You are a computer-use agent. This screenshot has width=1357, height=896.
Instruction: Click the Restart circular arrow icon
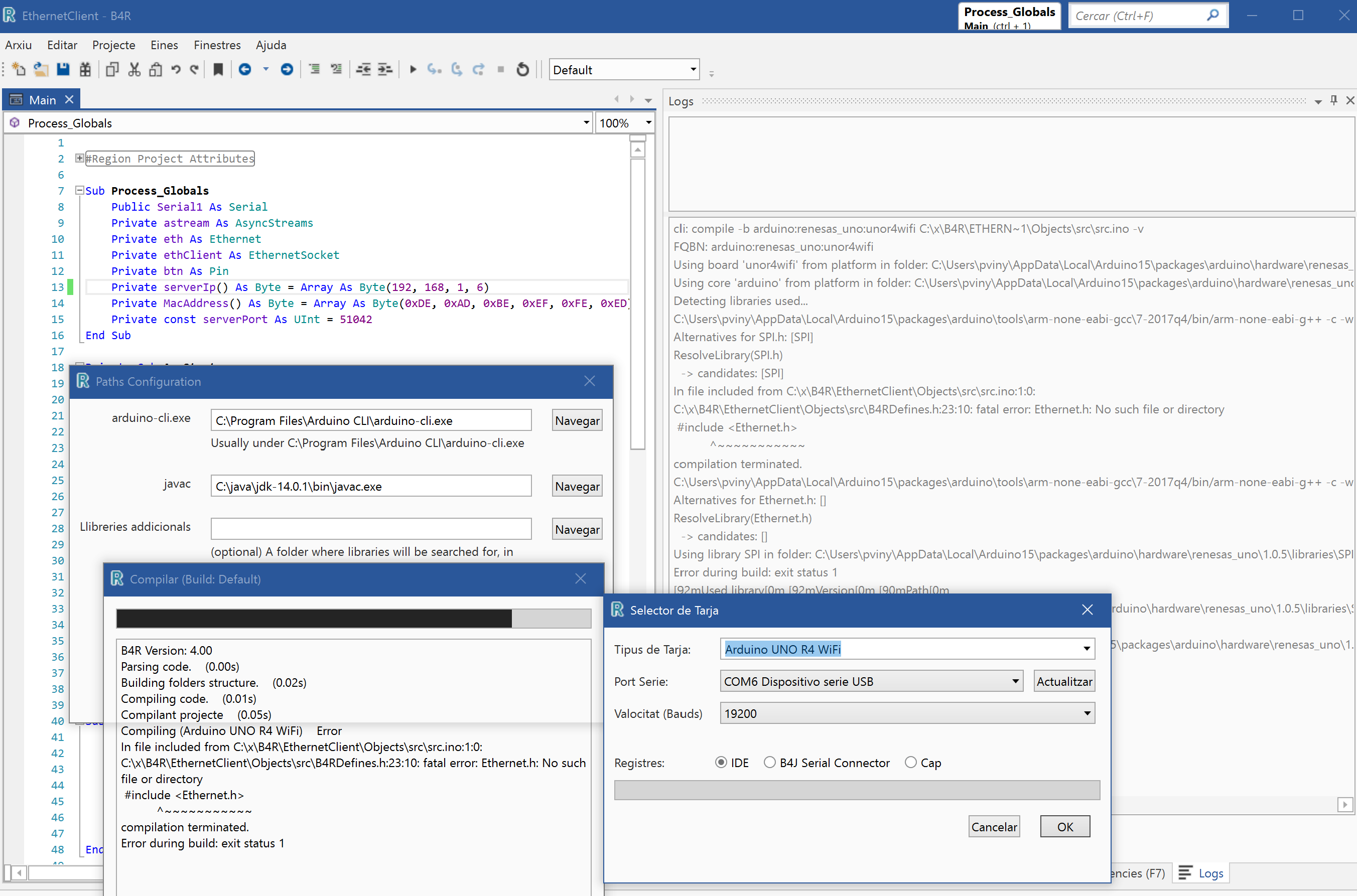(x=522, y=69)
